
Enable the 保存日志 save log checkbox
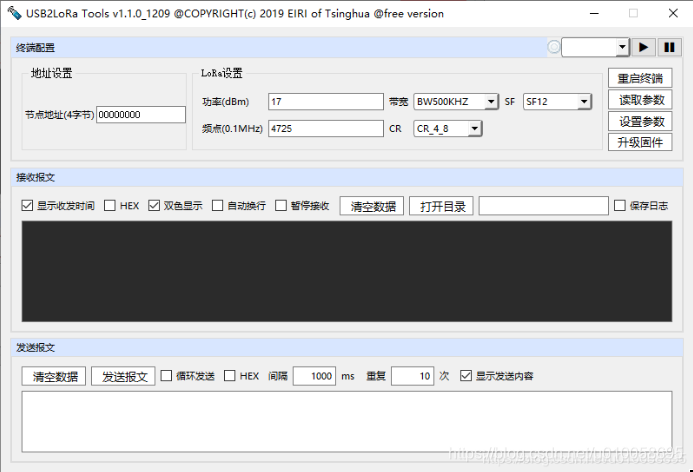[x=620, y=206]
